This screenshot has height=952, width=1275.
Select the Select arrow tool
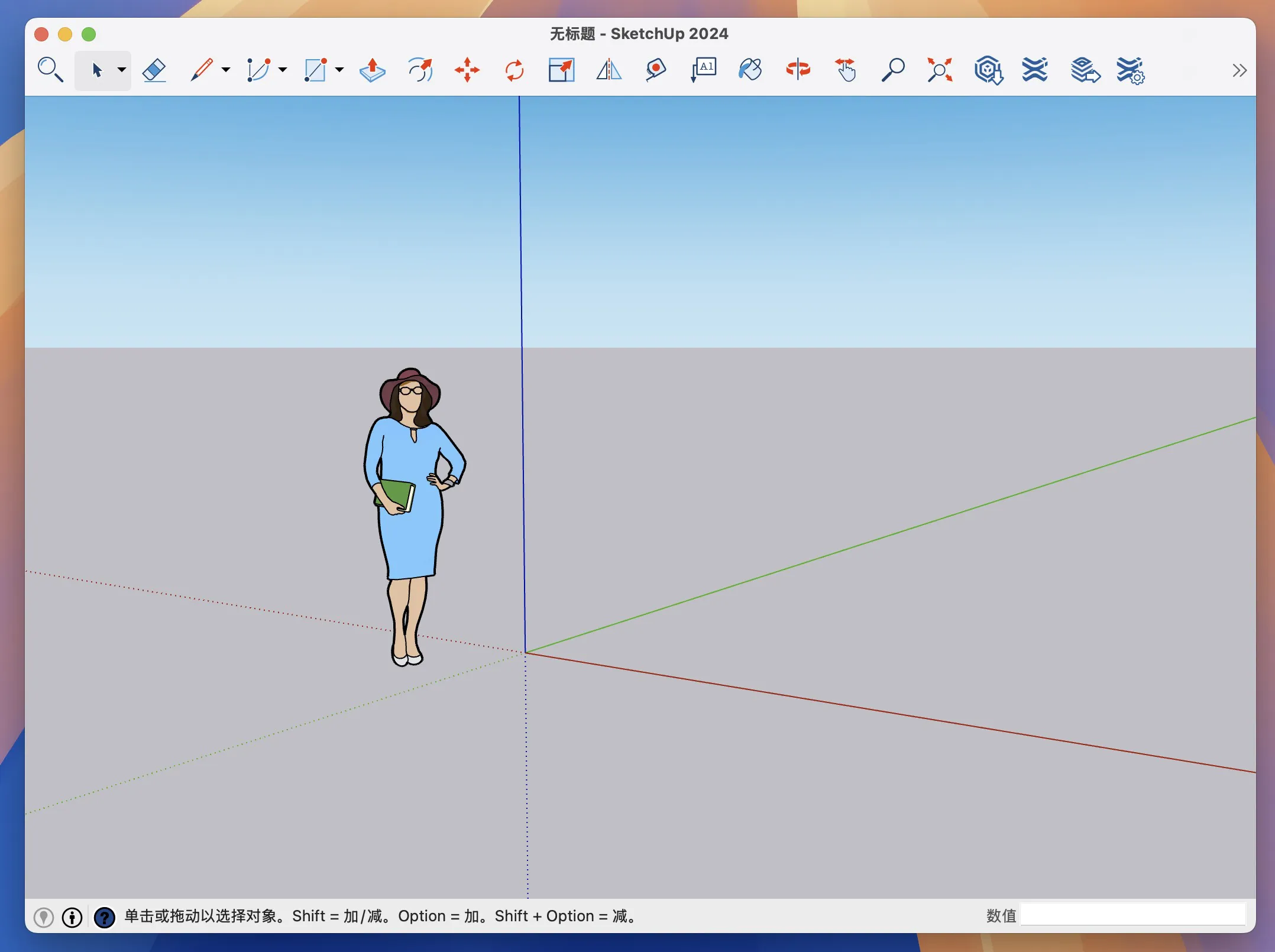[x=97, y=70]
